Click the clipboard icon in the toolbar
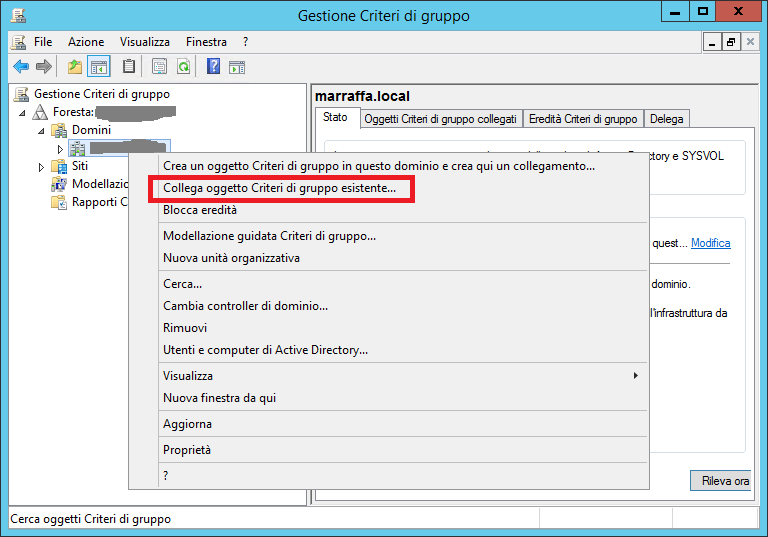768x537 pixels. (128, 67)
